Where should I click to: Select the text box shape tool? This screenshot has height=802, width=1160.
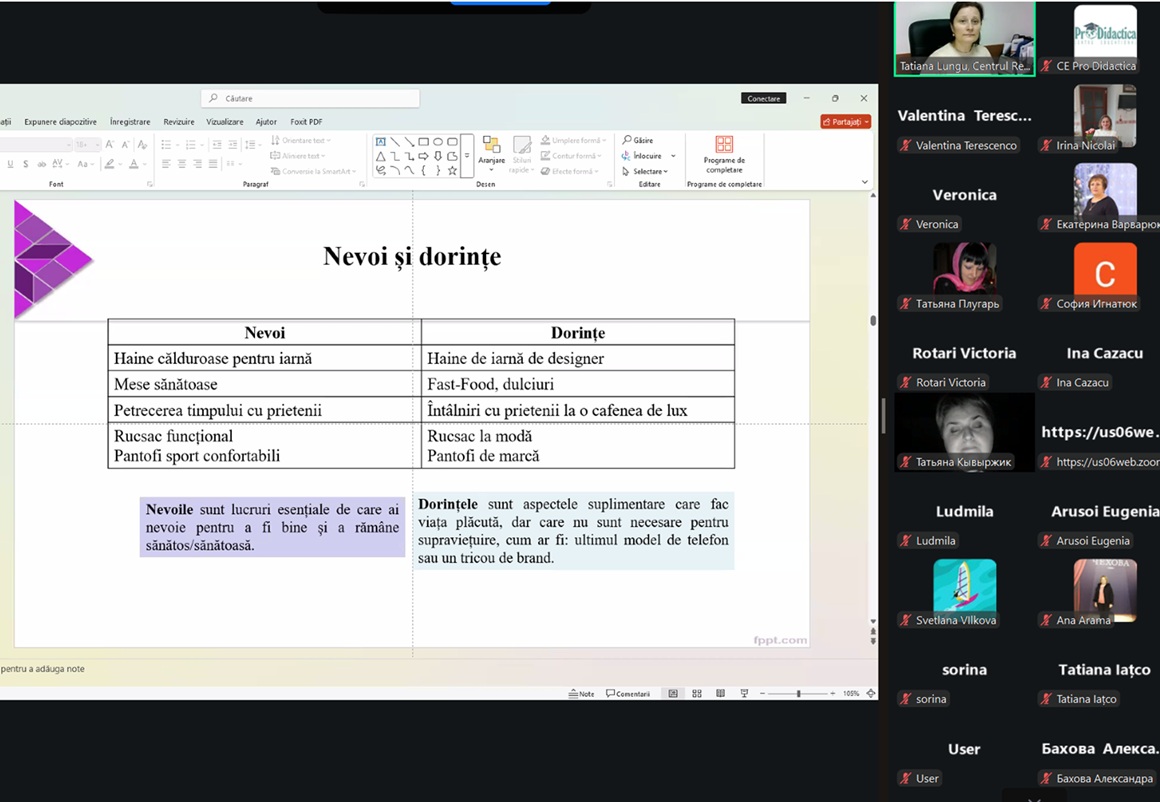click(x=381, y=142)
